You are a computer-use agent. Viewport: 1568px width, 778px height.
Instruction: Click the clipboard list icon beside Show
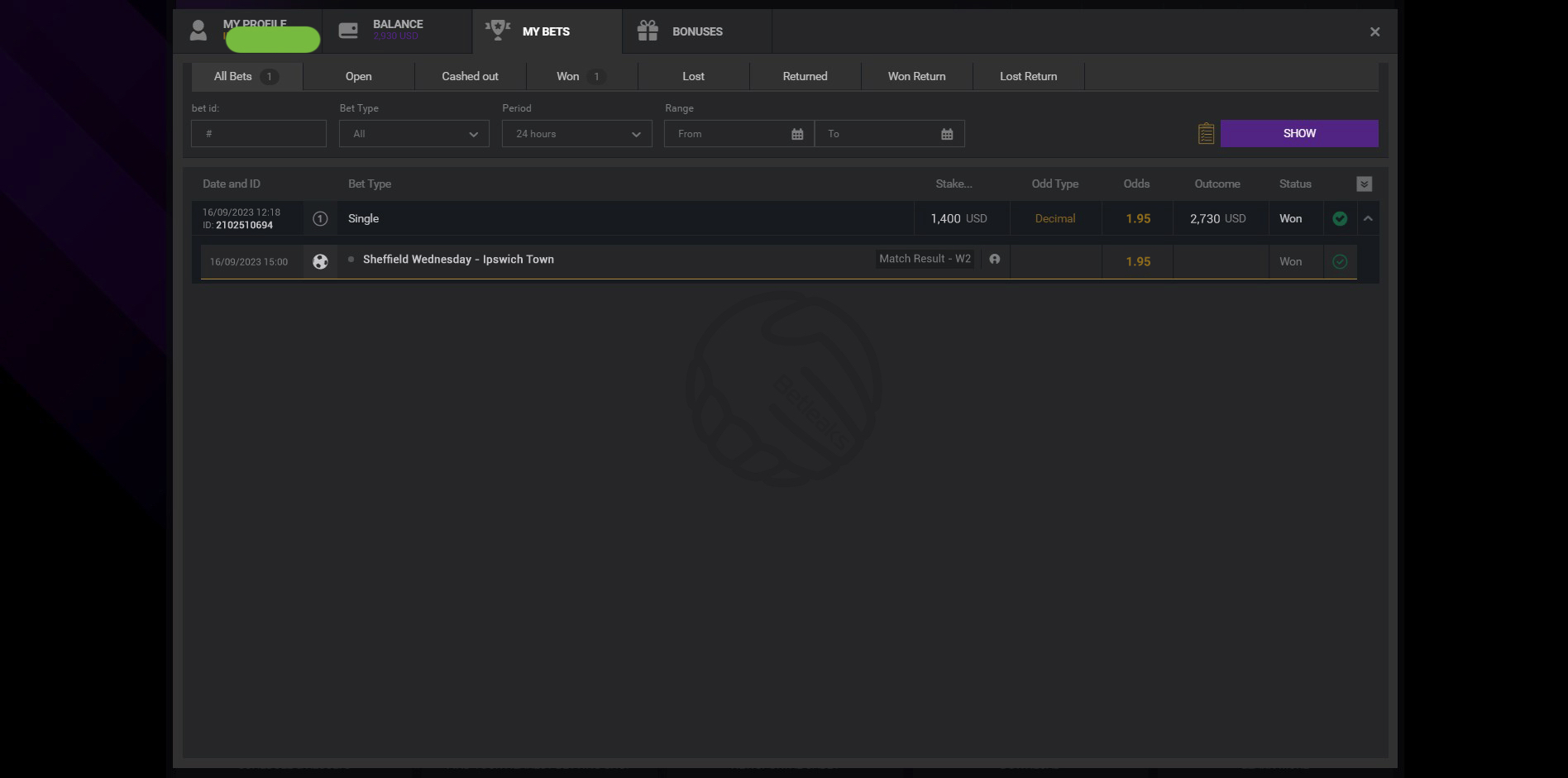pos(1206,133)
